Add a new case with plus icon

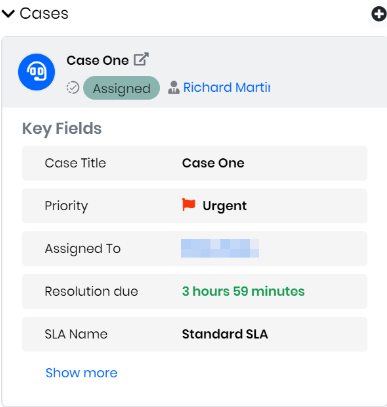pos(379,14)
